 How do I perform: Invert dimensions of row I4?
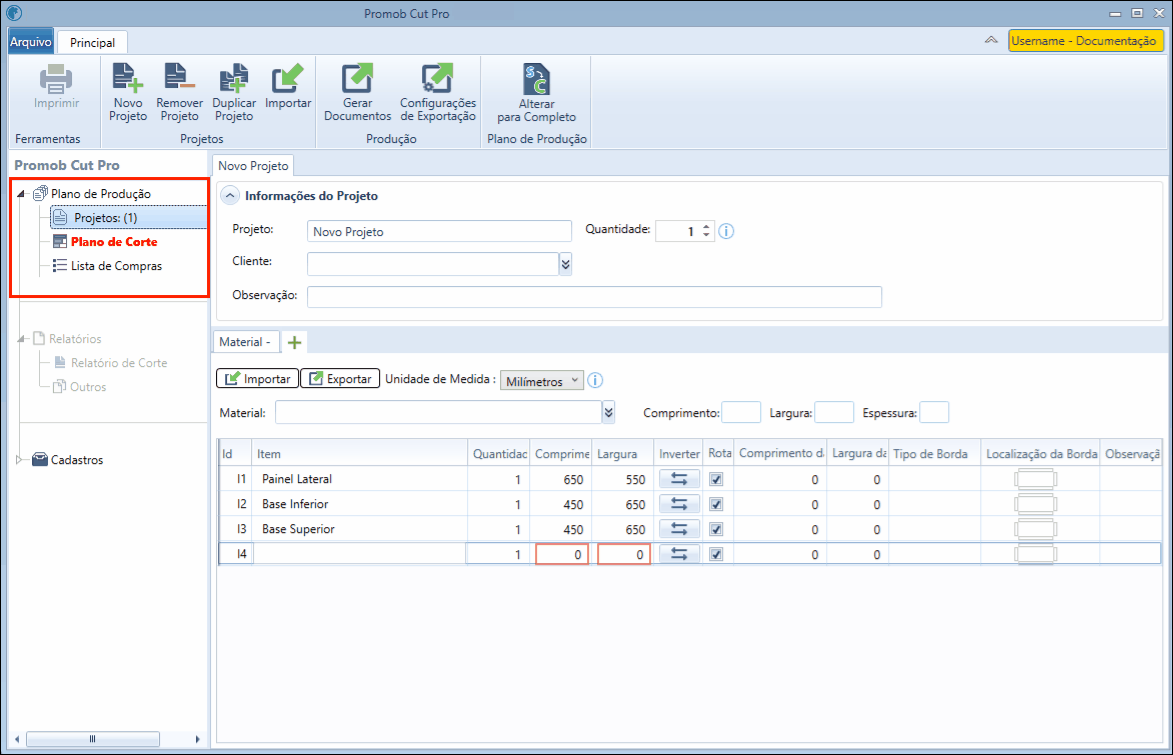tap(679, 554)
